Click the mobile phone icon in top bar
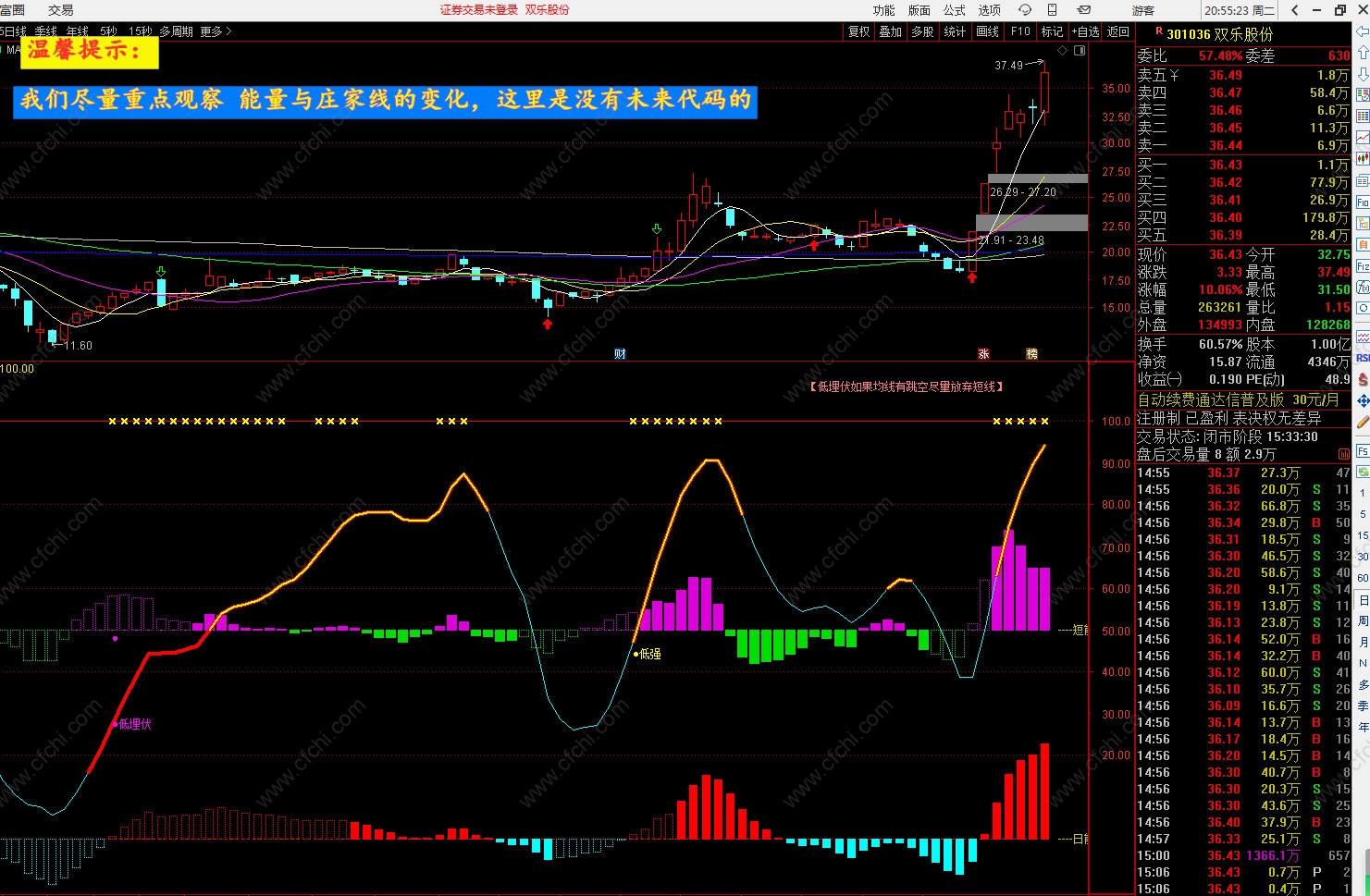 (x=1052, y=10)
